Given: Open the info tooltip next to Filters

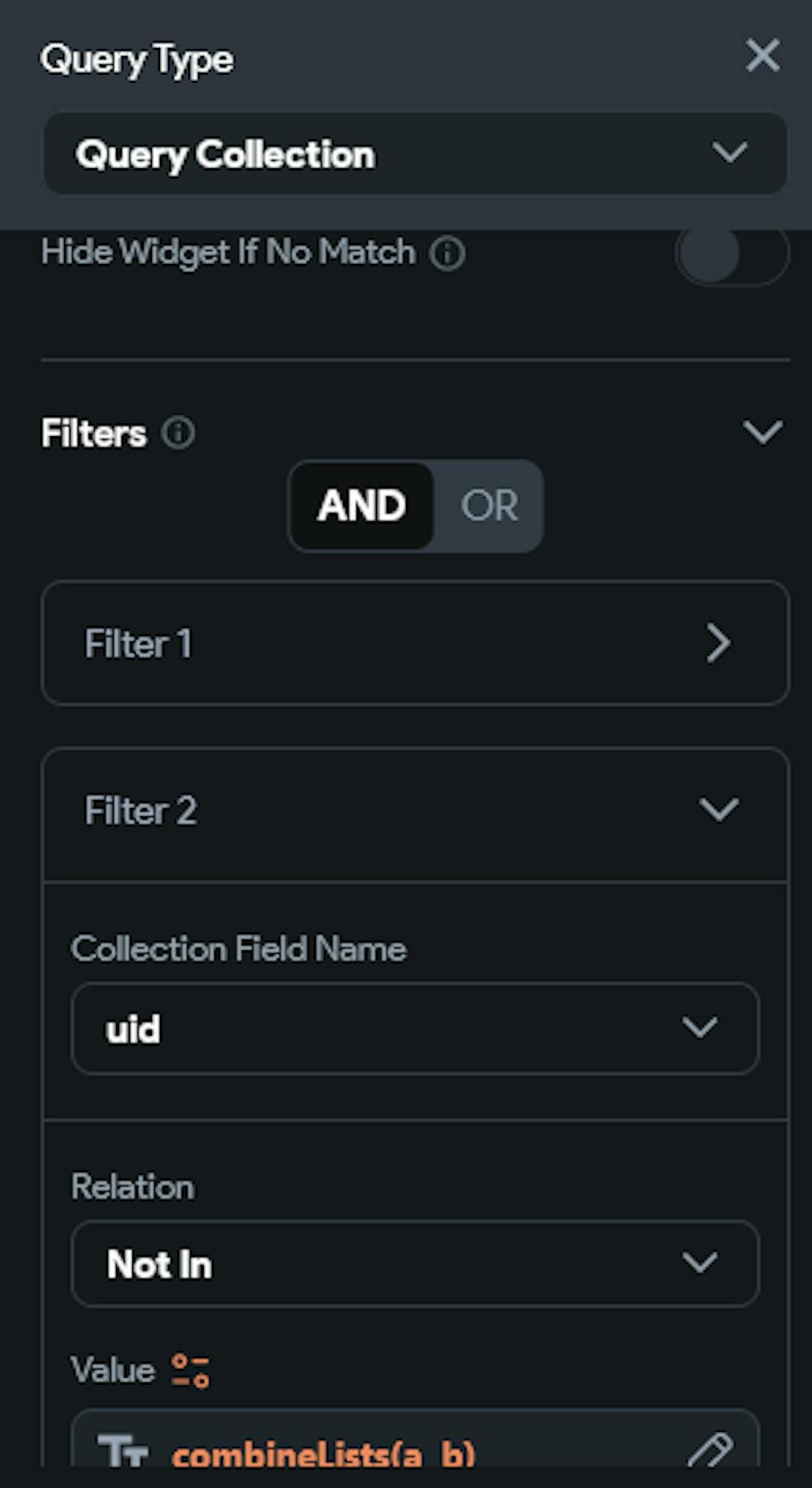Looking at the screenshot, I should point(179,433).
